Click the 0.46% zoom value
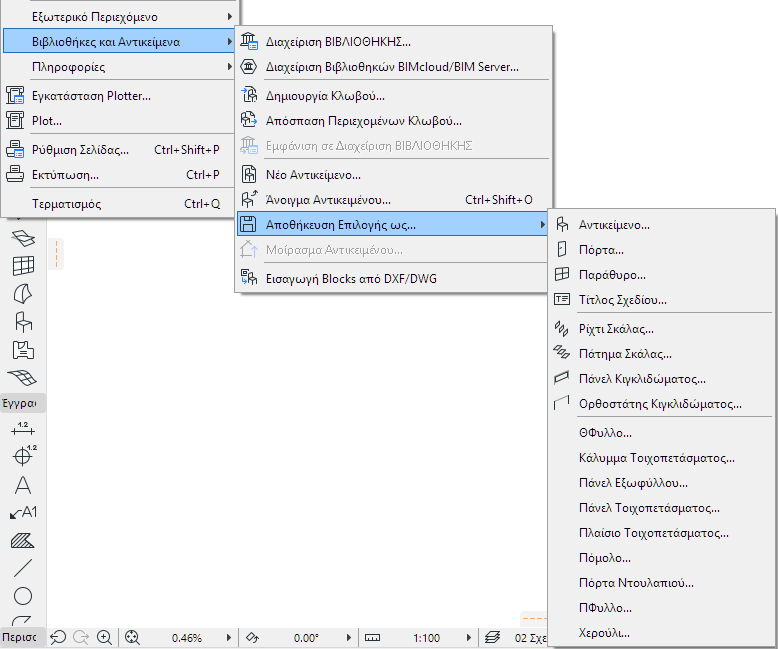The image size is (778, 649). 187,638
